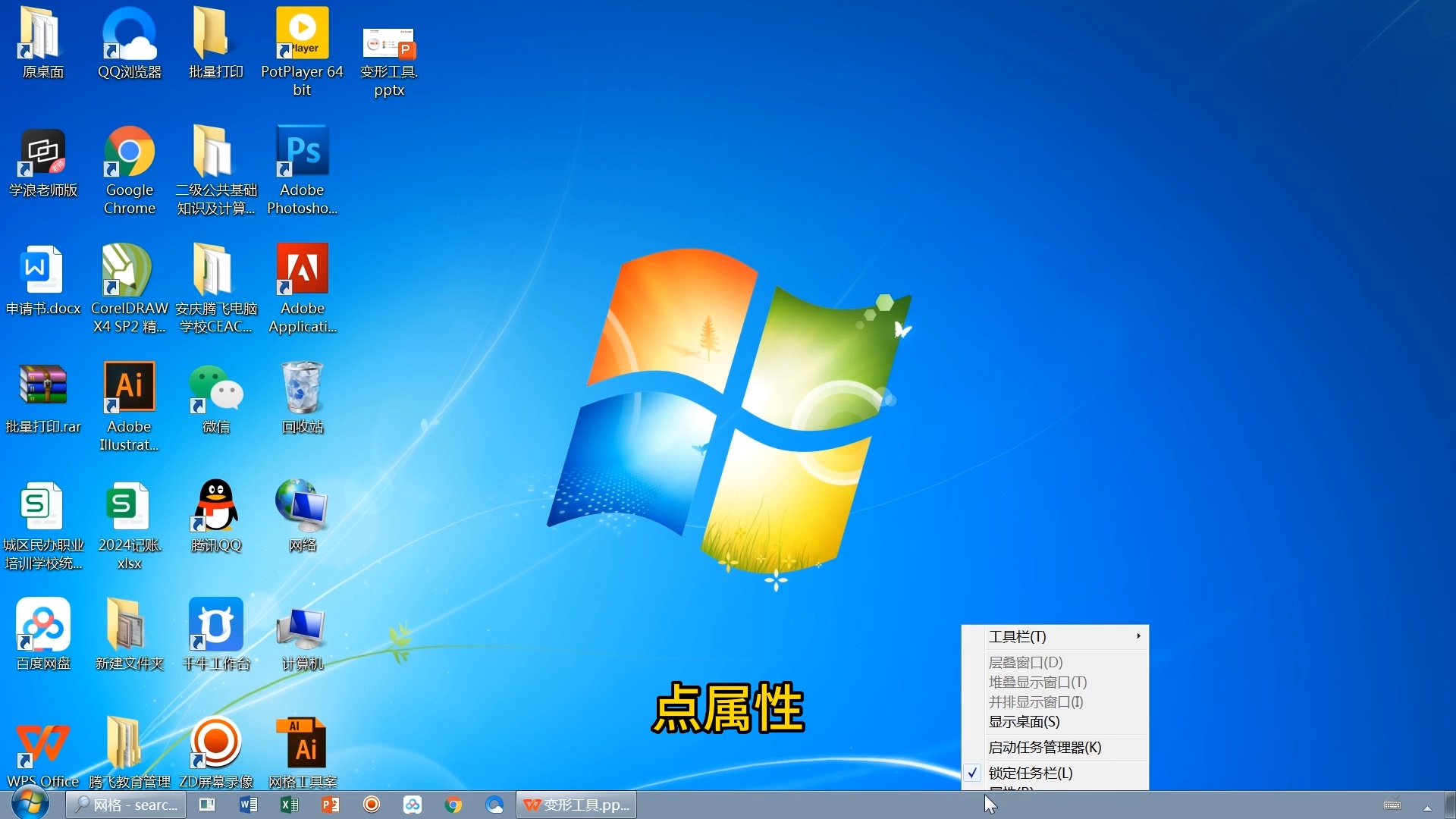The height and width of the screenshot is (819, 1456).
Task: Launch PotPlayer 64 bit shortcut
Action: point(302,52)
